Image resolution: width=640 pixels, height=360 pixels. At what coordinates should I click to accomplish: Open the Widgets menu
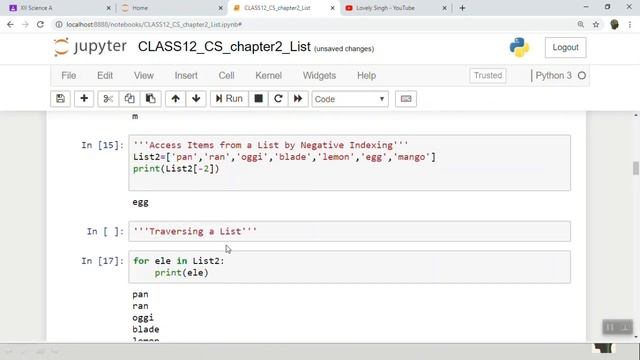(319, 76)
